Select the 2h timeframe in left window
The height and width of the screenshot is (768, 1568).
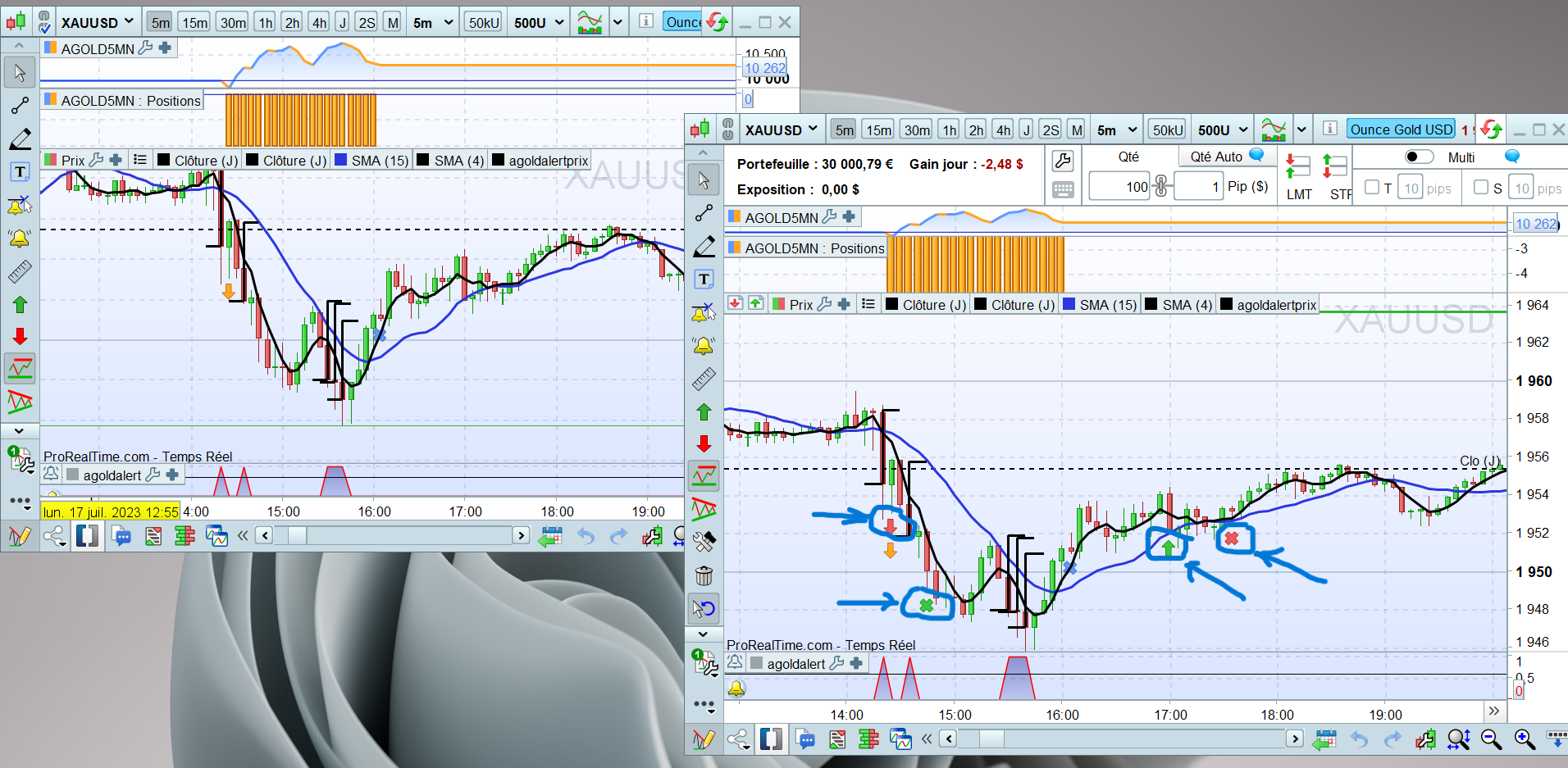292,22
